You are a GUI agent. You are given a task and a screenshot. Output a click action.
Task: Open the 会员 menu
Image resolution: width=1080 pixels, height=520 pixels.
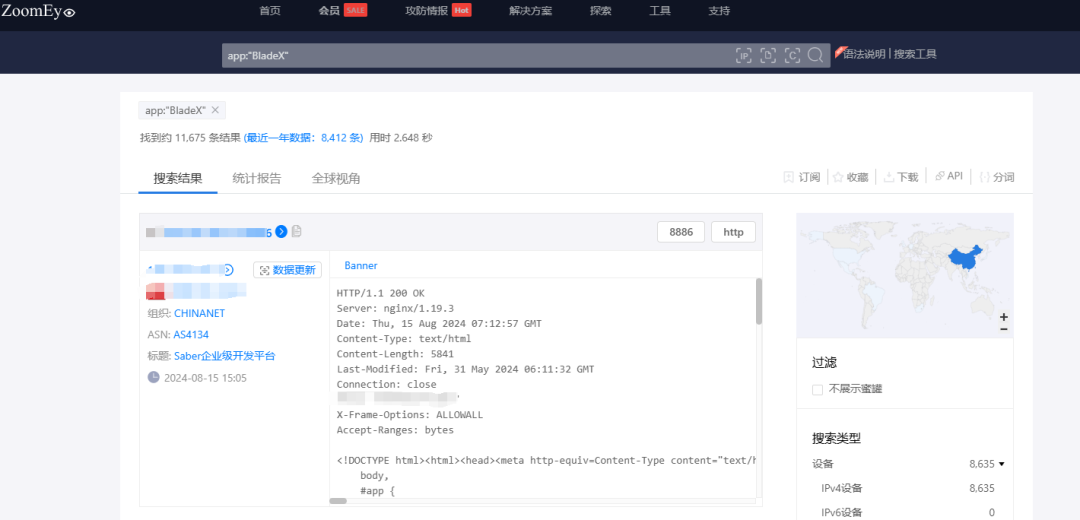pyautogui.click(x=329, y=11)
